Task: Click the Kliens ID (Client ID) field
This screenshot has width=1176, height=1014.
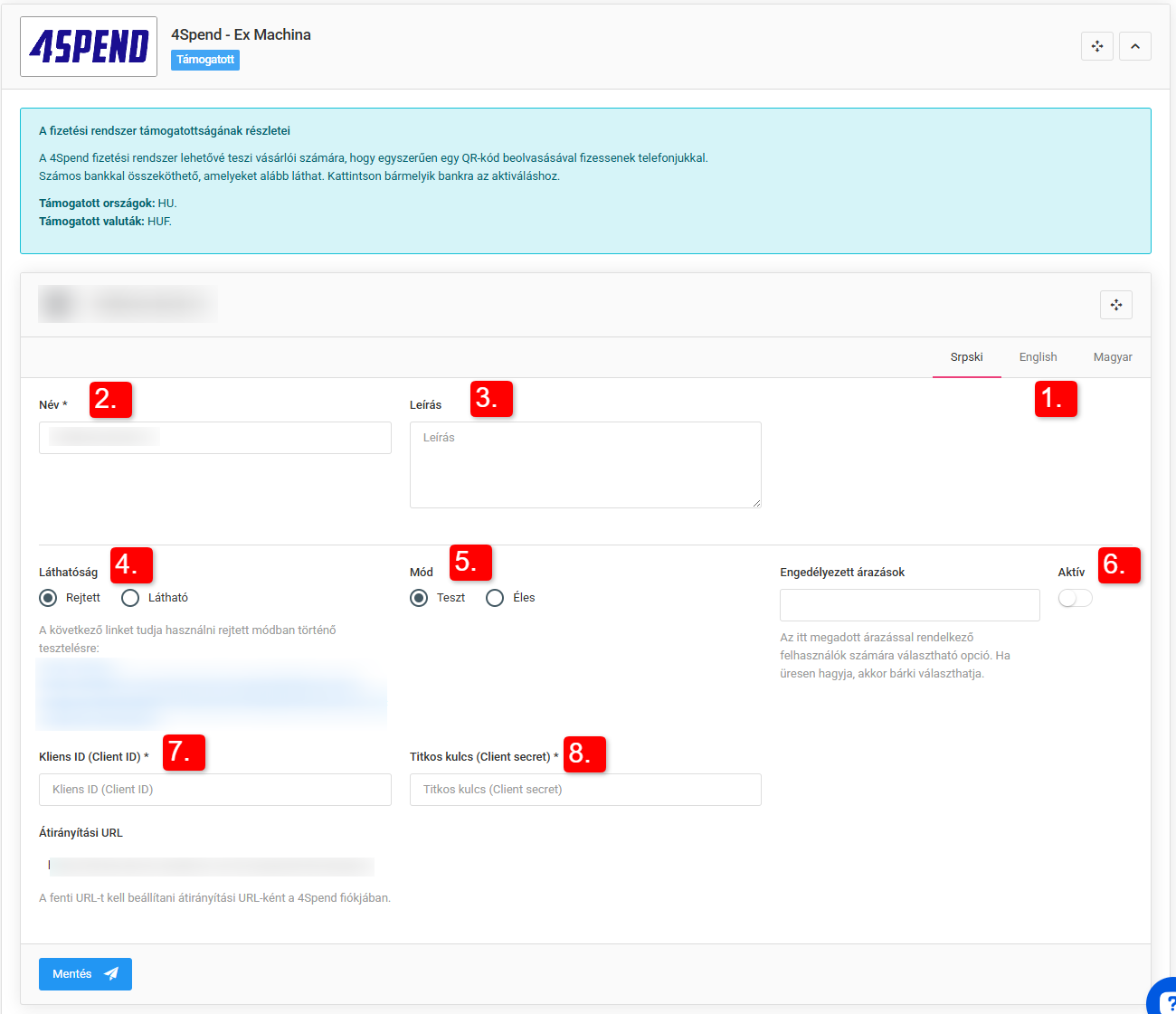Action: [214, 790]
